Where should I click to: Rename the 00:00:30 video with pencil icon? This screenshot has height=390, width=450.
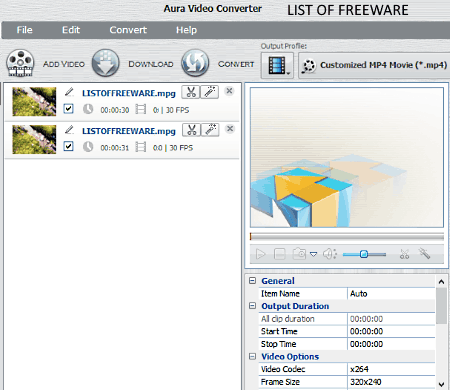click(69, 92)
